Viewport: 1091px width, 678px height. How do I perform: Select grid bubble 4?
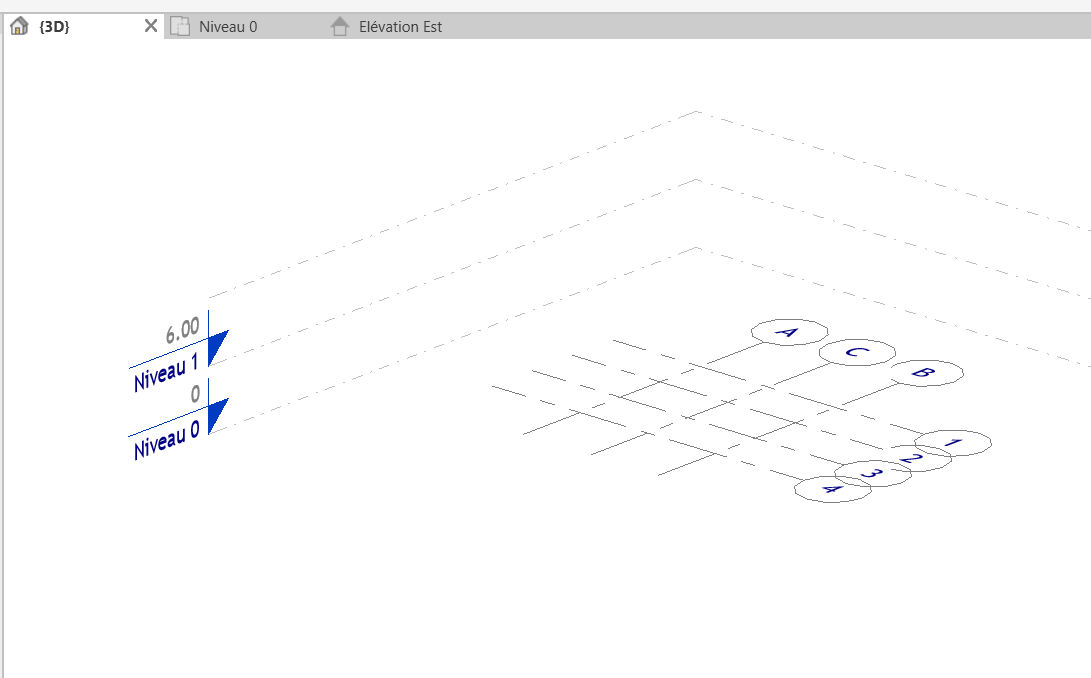coord(833,489)
